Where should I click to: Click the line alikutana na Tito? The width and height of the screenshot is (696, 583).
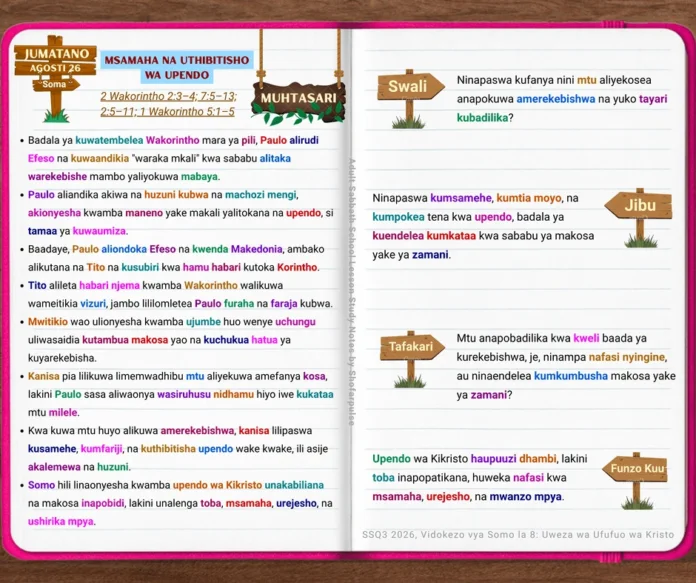[x=174, y=267]
